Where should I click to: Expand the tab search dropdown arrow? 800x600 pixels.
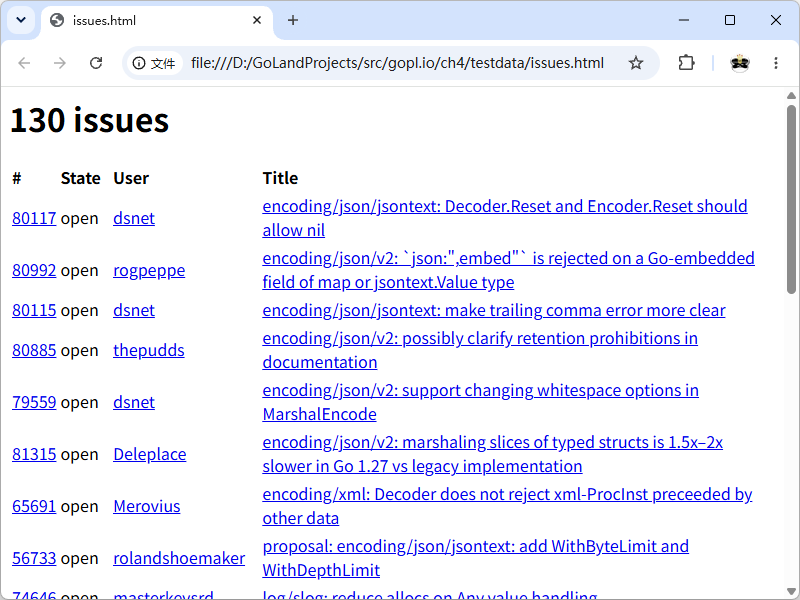[x=21, y=20]
